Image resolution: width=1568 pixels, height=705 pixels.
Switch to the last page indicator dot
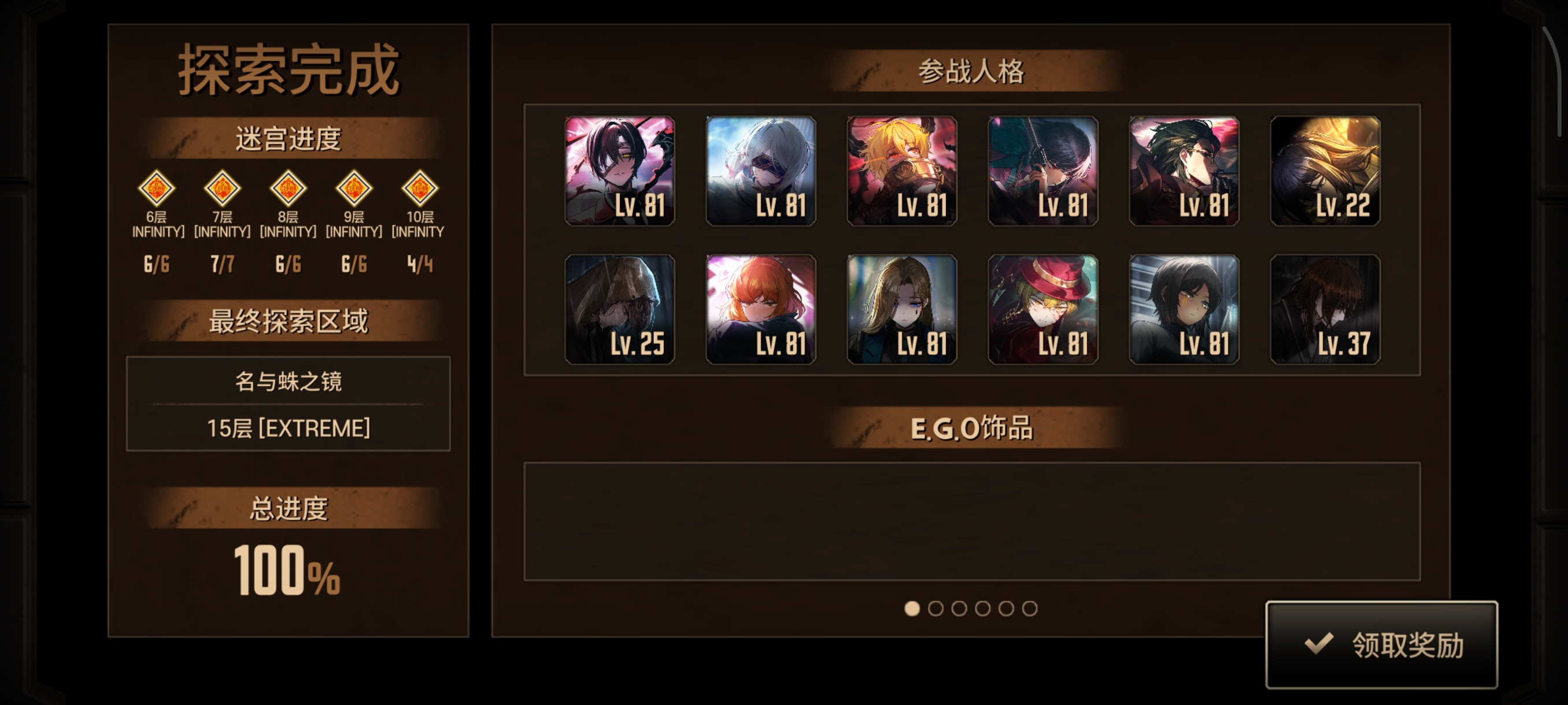click(x=1029, y=608)
